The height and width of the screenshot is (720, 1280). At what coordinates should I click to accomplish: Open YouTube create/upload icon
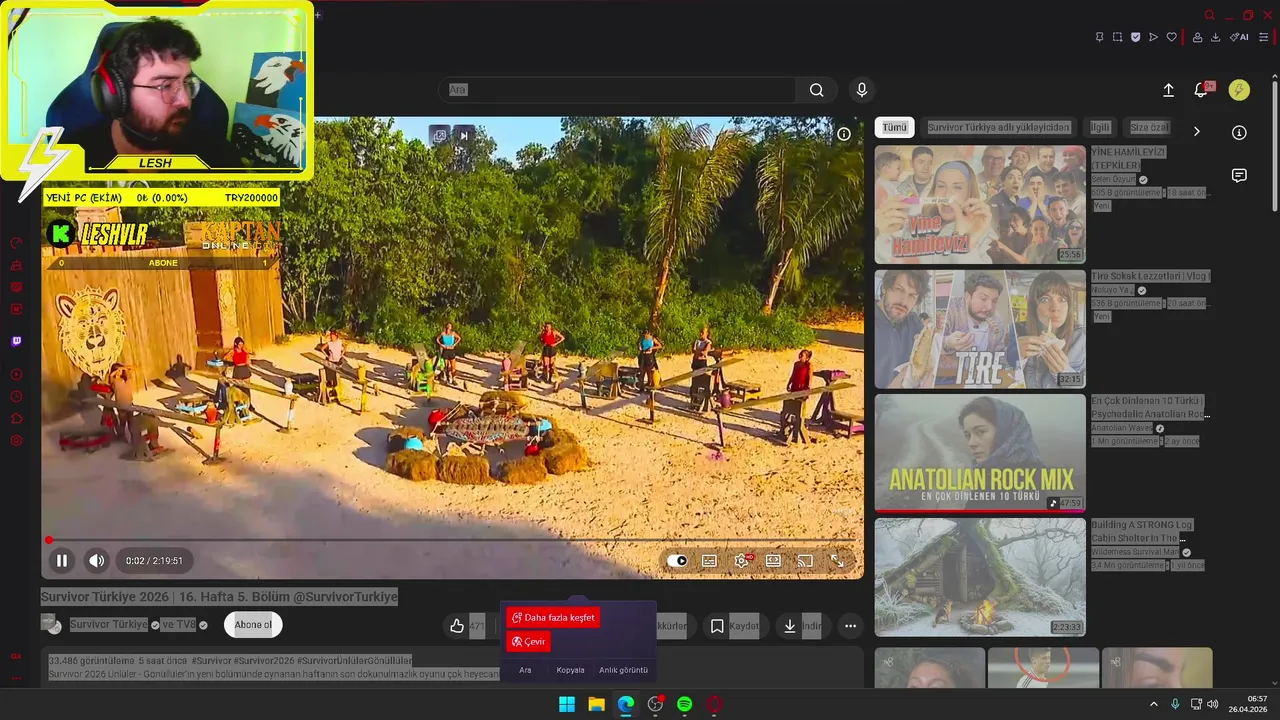coord(1168,90)
